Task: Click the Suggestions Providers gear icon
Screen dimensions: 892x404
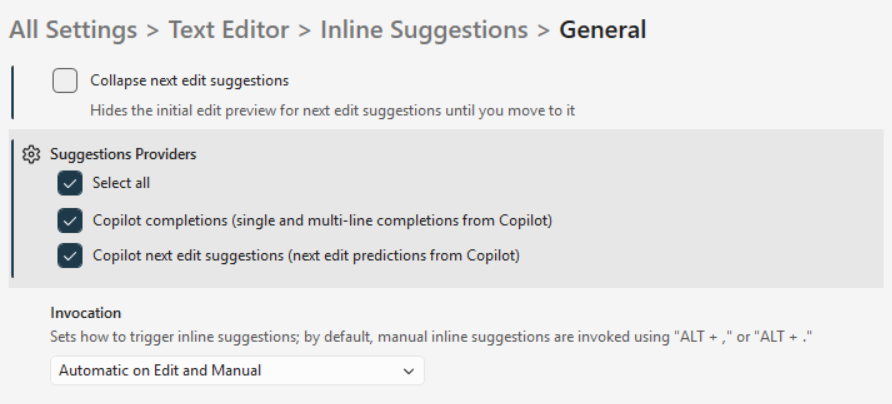Action: tap(31, 155)
